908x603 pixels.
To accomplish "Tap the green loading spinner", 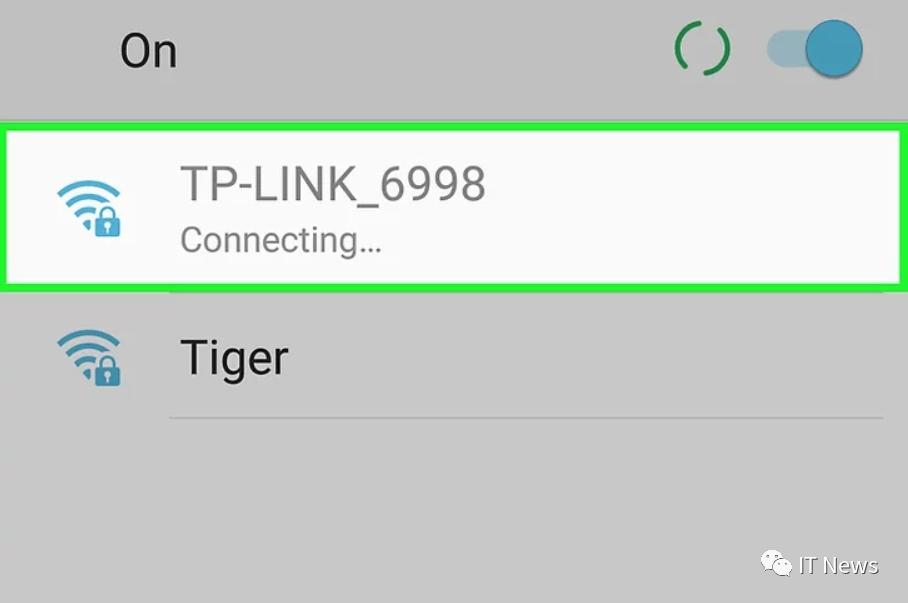I will [x=702, y=49].
